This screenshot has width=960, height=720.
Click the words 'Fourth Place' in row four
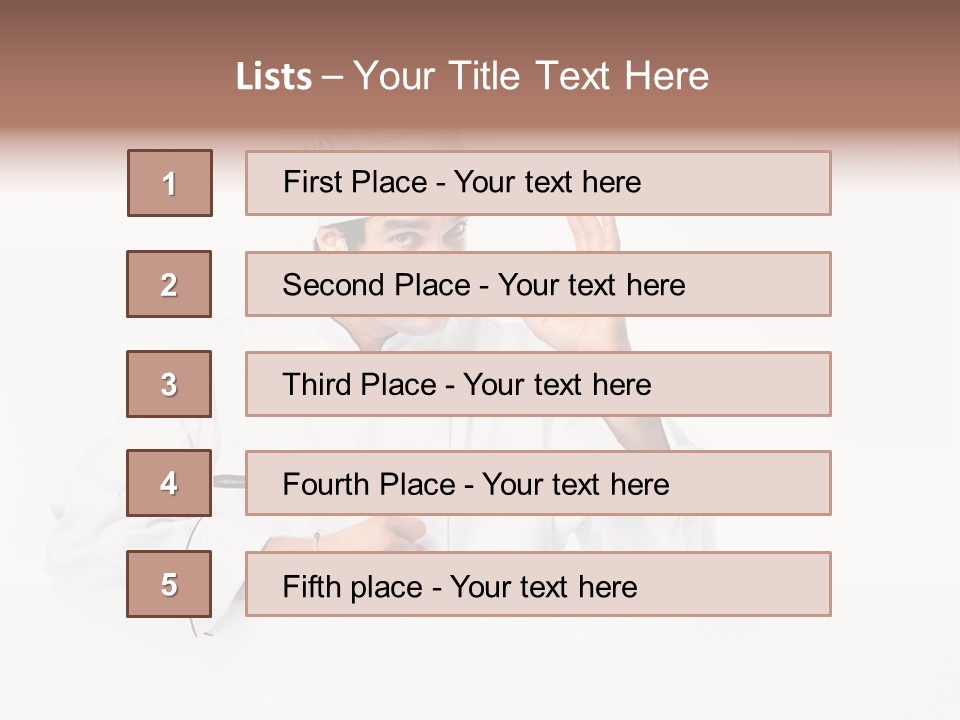368,485
